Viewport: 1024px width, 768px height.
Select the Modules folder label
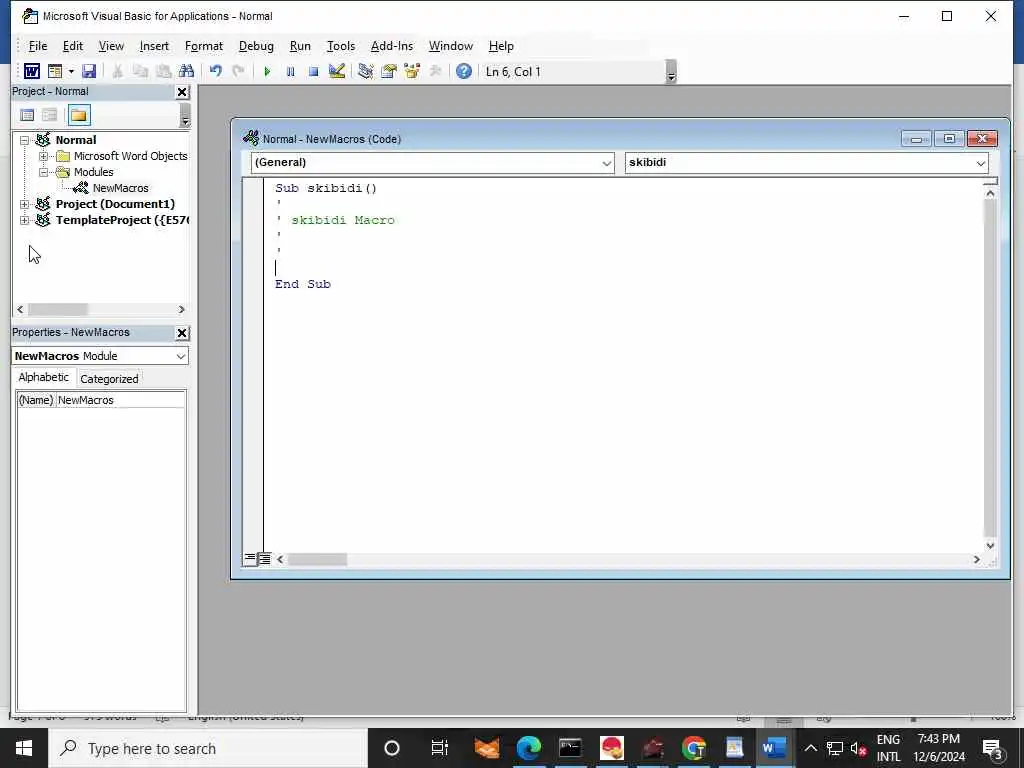click(x=93, y=172)
